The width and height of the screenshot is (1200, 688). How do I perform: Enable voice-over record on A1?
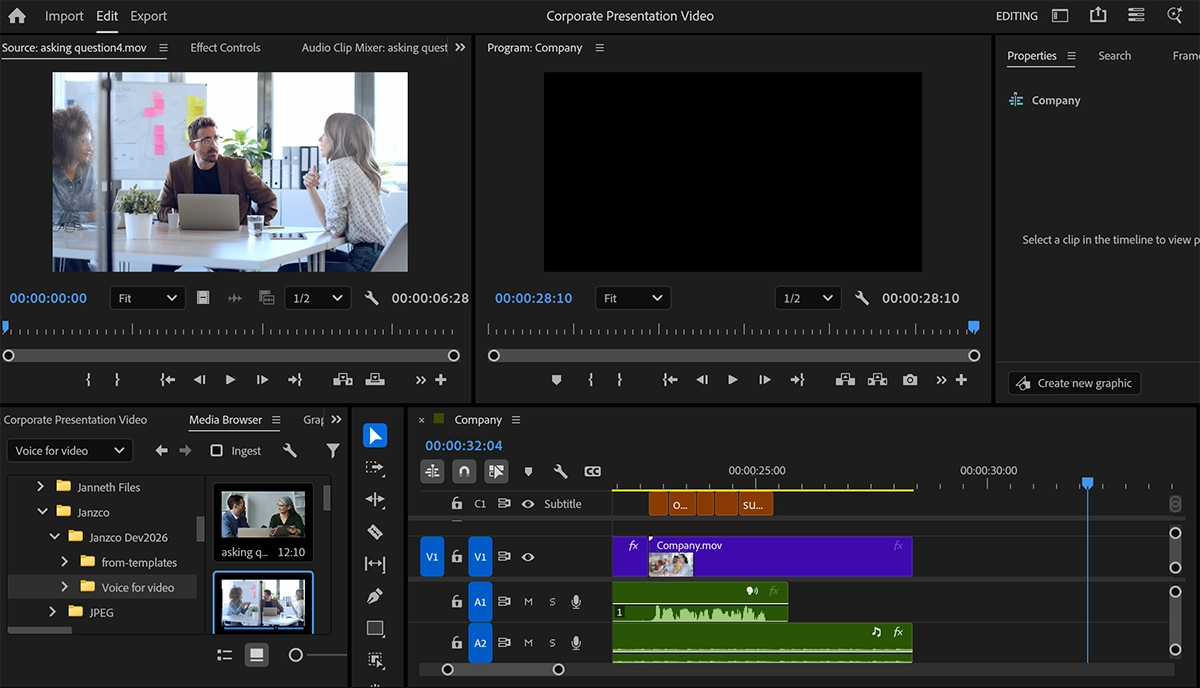click(x=576, y=602)
